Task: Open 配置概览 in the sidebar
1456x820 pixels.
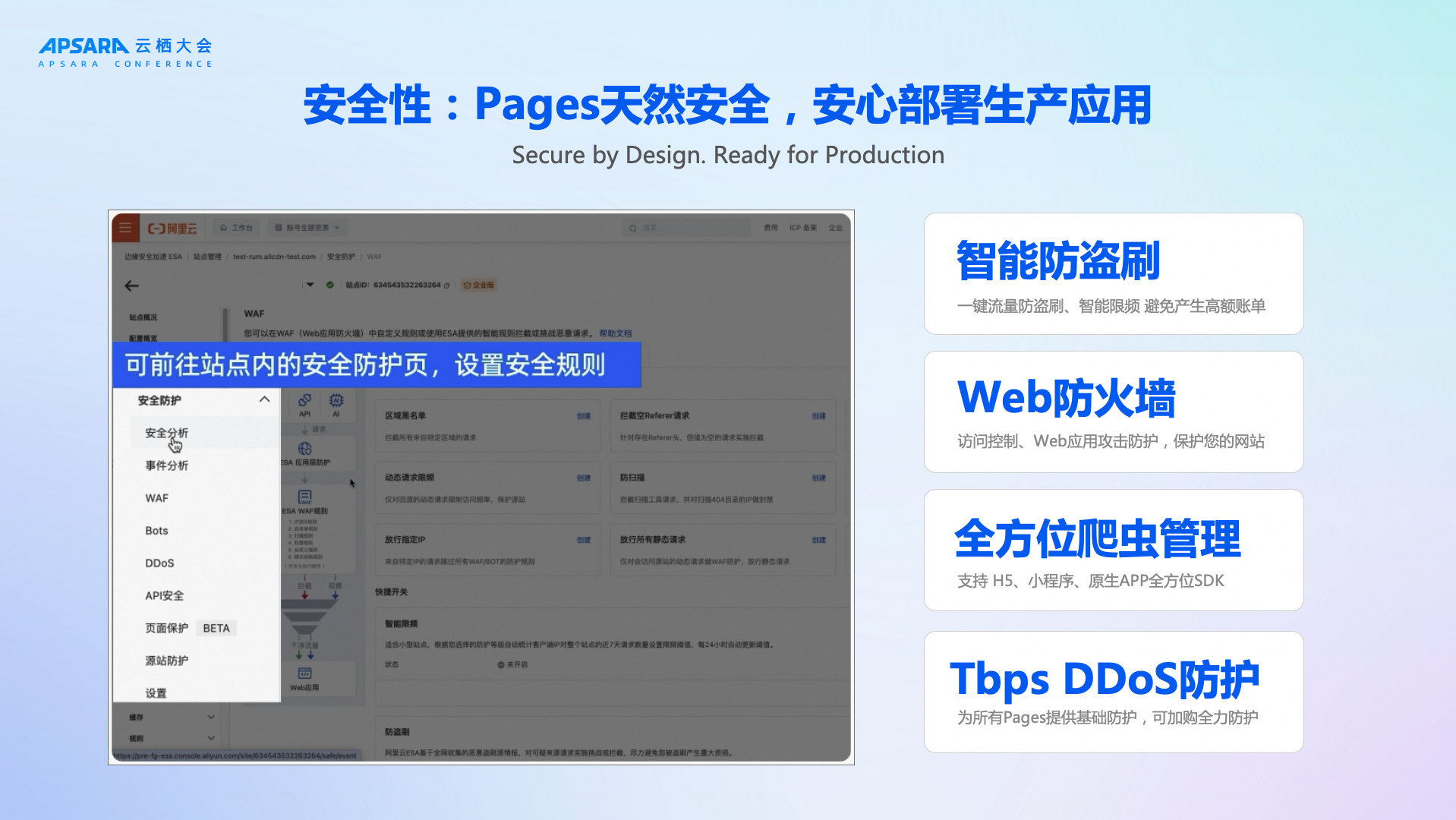Action: 143,339
